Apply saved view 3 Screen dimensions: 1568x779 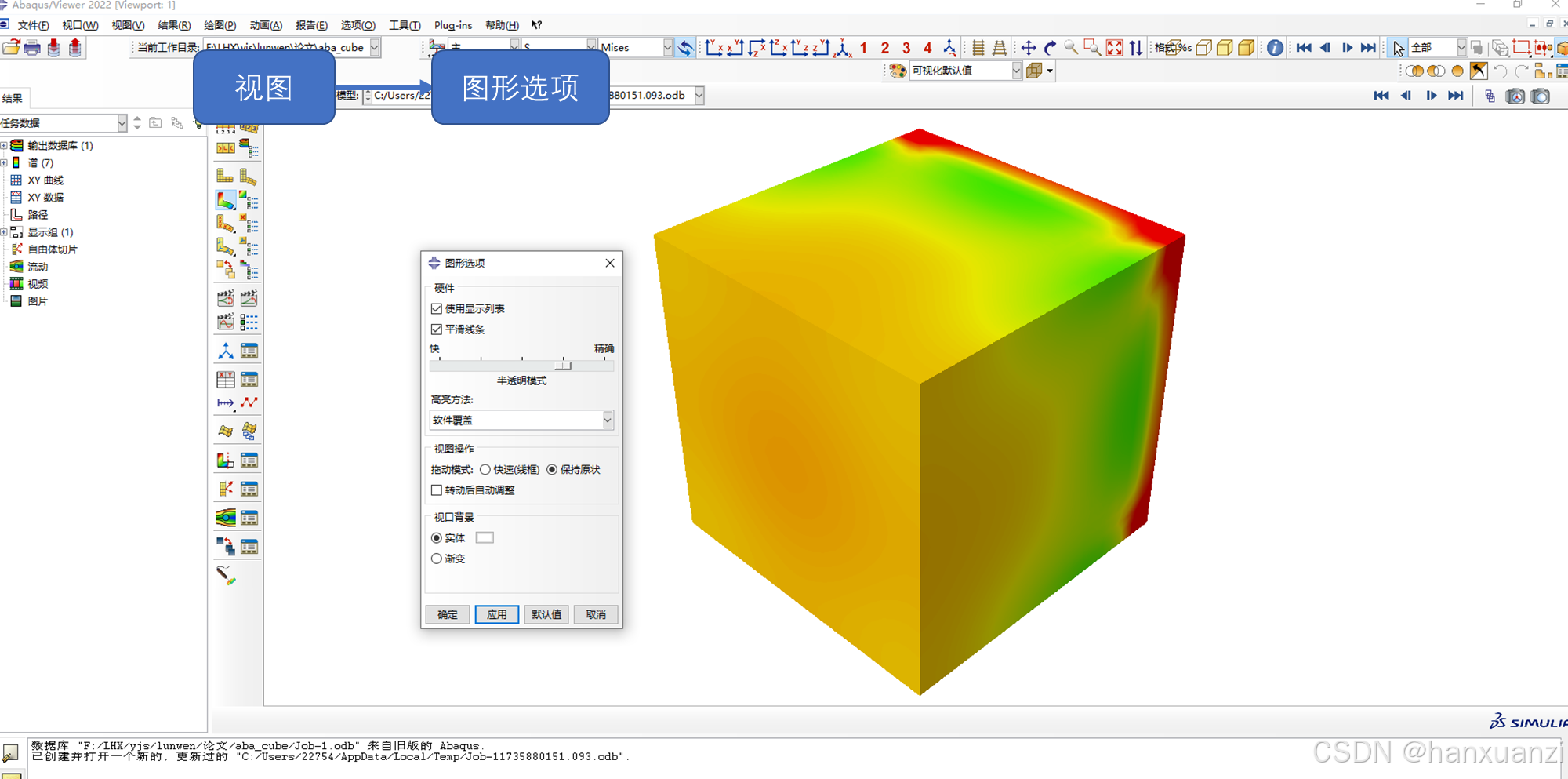tap(906, 48)
